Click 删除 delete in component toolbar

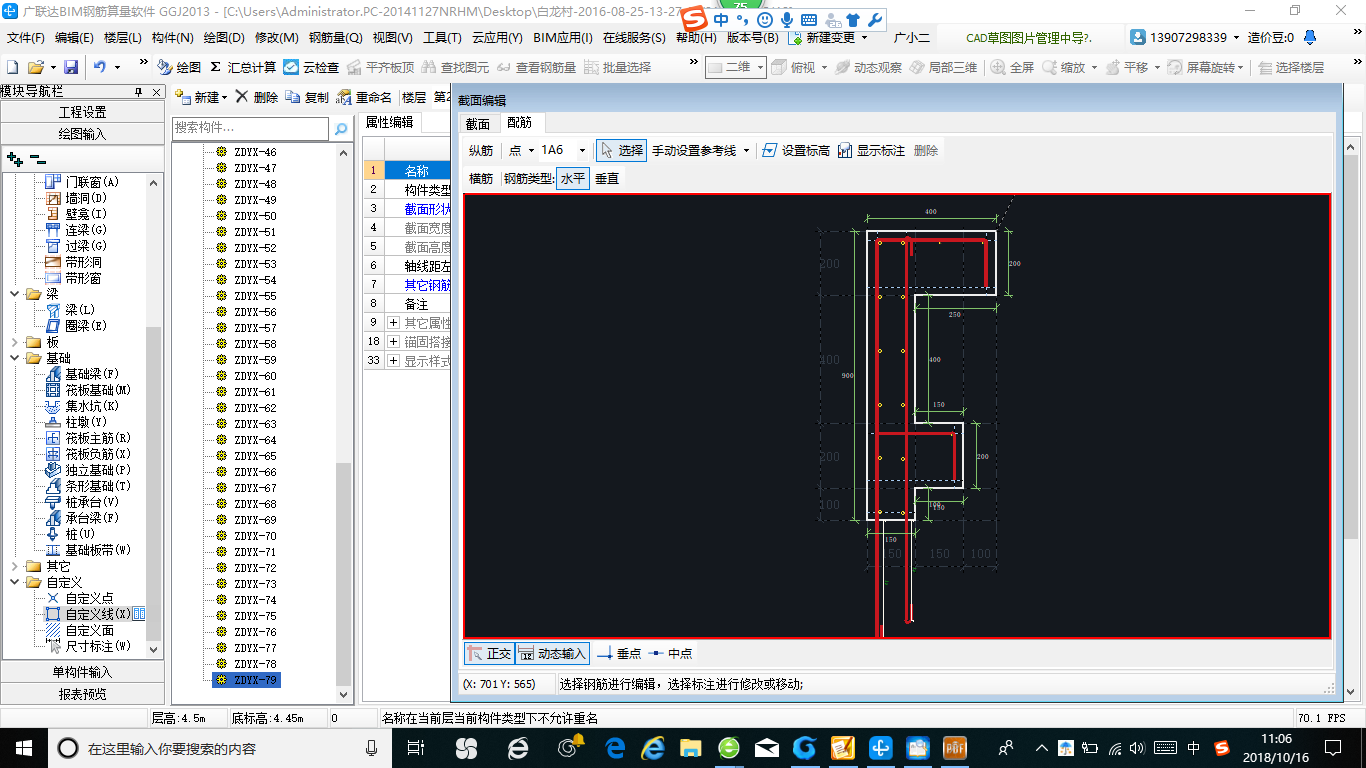pos(257,97)
